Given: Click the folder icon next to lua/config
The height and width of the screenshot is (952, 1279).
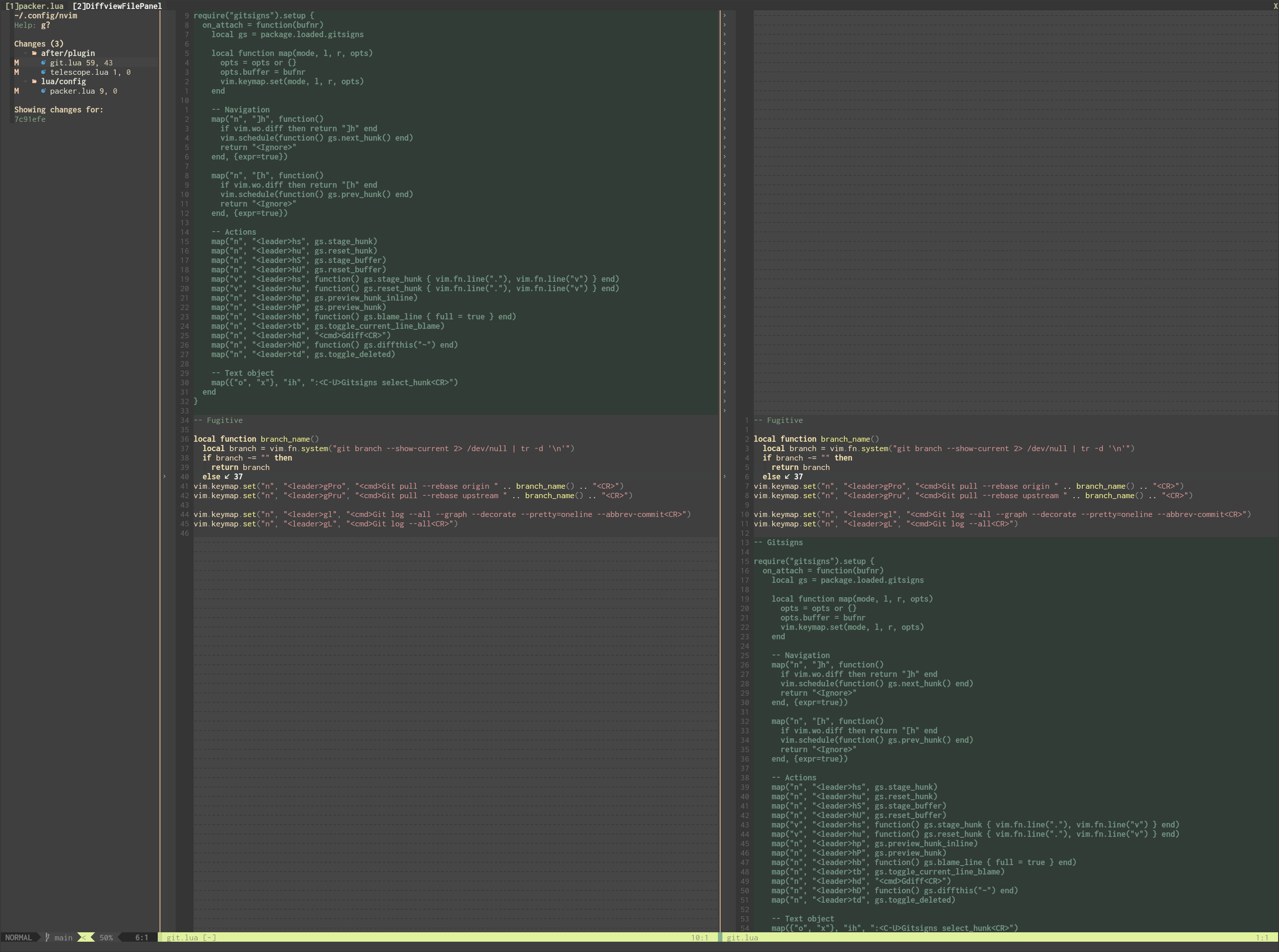Looking at the screenshot, I should click(x=34, y=81).
